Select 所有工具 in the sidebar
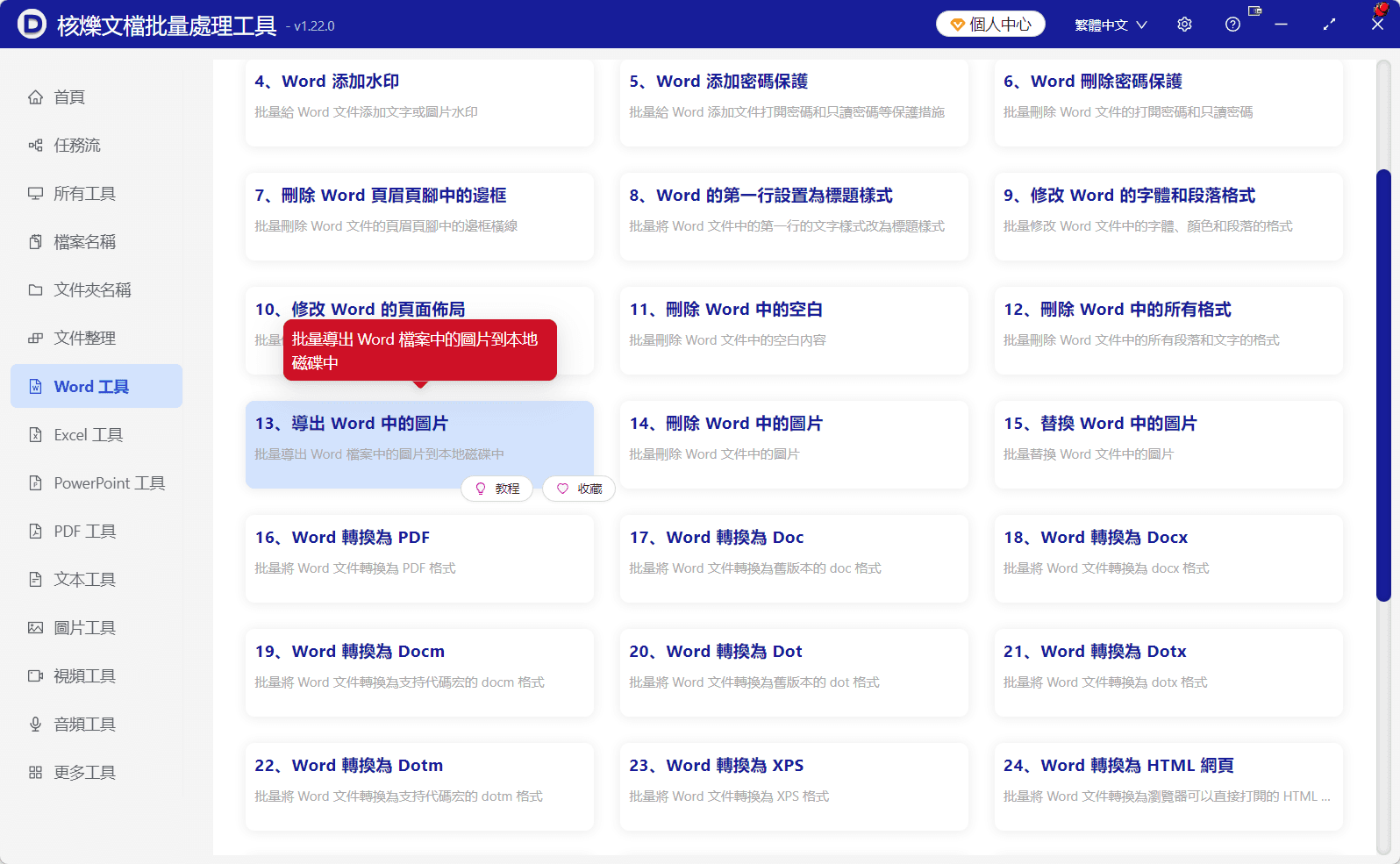The width and height of the screenshot is (1400, 864). 96,194
